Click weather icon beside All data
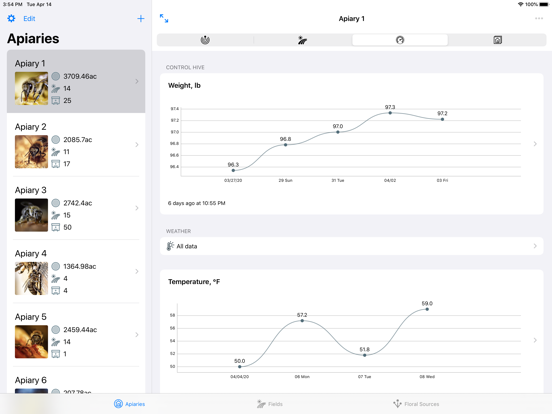This screenshot has height=414, width=552. pyautogui.click(x=170, y=246)
